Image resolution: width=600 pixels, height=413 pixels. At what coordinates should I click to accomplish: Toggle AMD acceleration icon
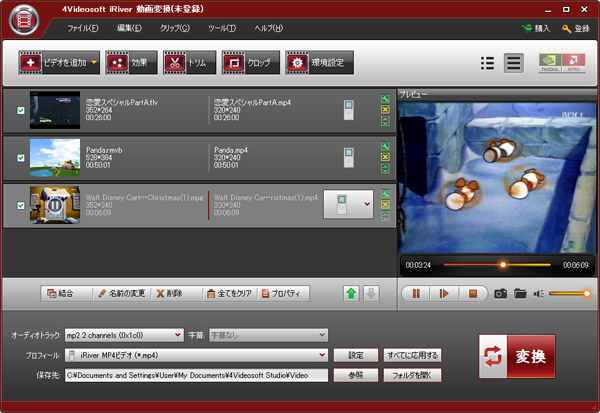574,63
